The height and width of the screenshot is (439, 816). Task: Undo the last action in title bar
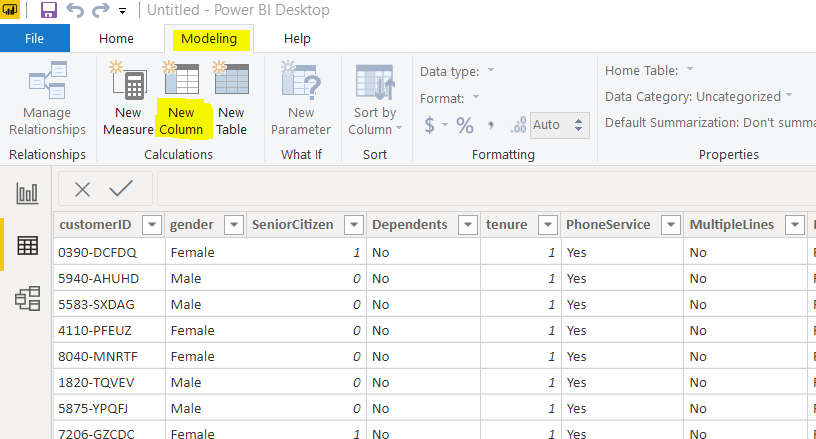75,10
